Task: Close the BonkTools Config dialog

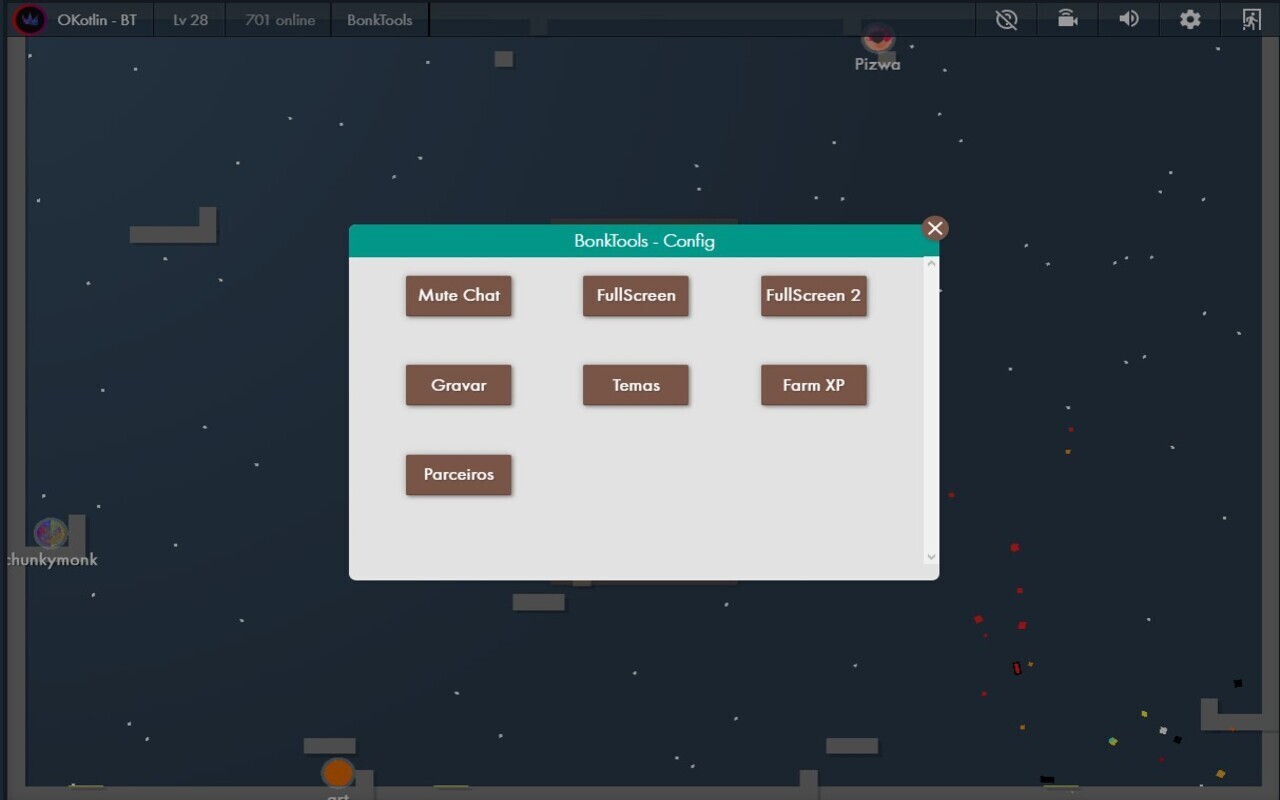Action: (935, 228)
